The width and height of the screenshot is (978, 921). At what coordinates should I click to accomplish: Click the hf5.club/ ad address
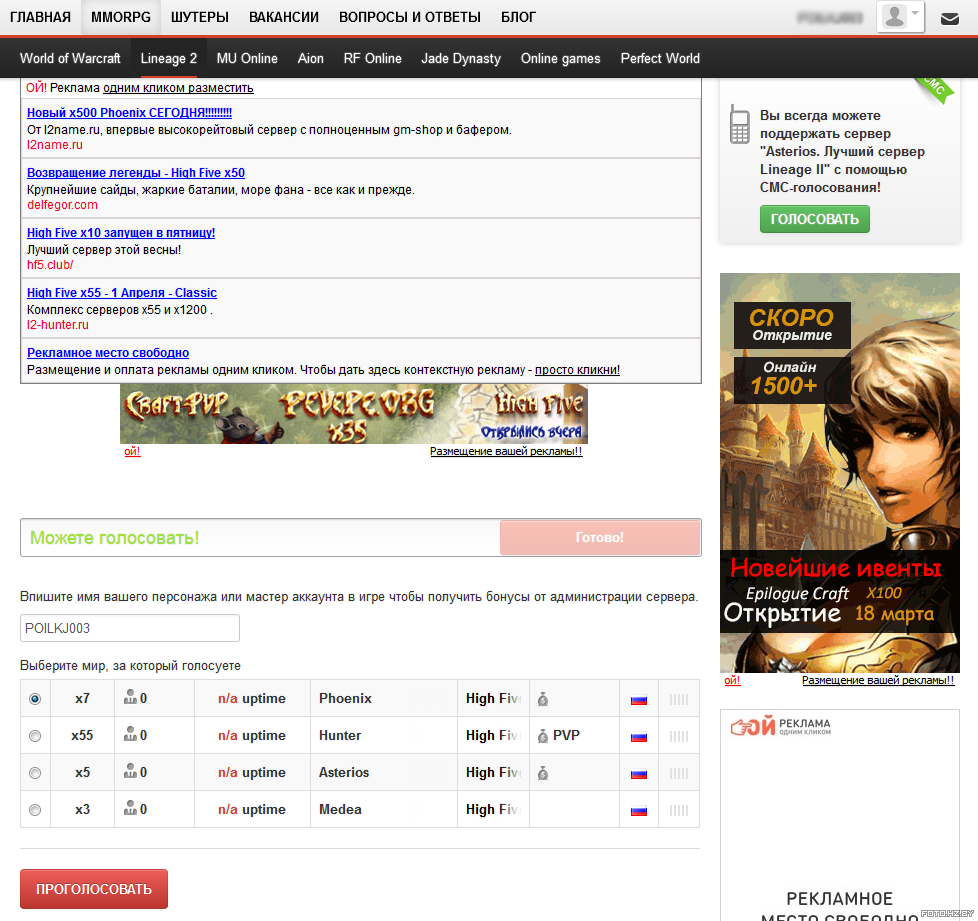point(50,264)
